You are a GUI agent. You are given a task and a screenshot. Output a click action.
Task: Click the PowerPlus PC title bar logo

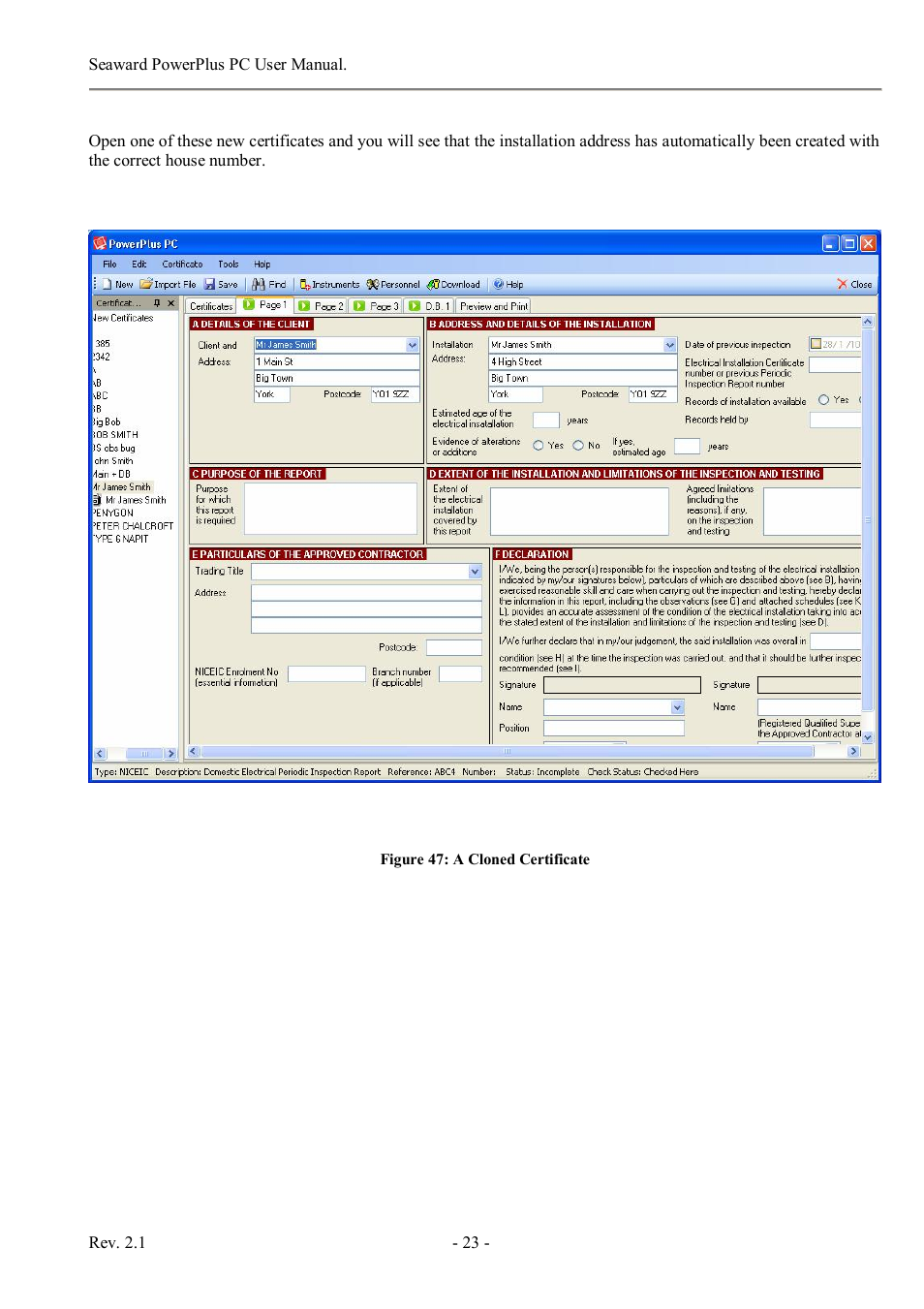[100, 243]
